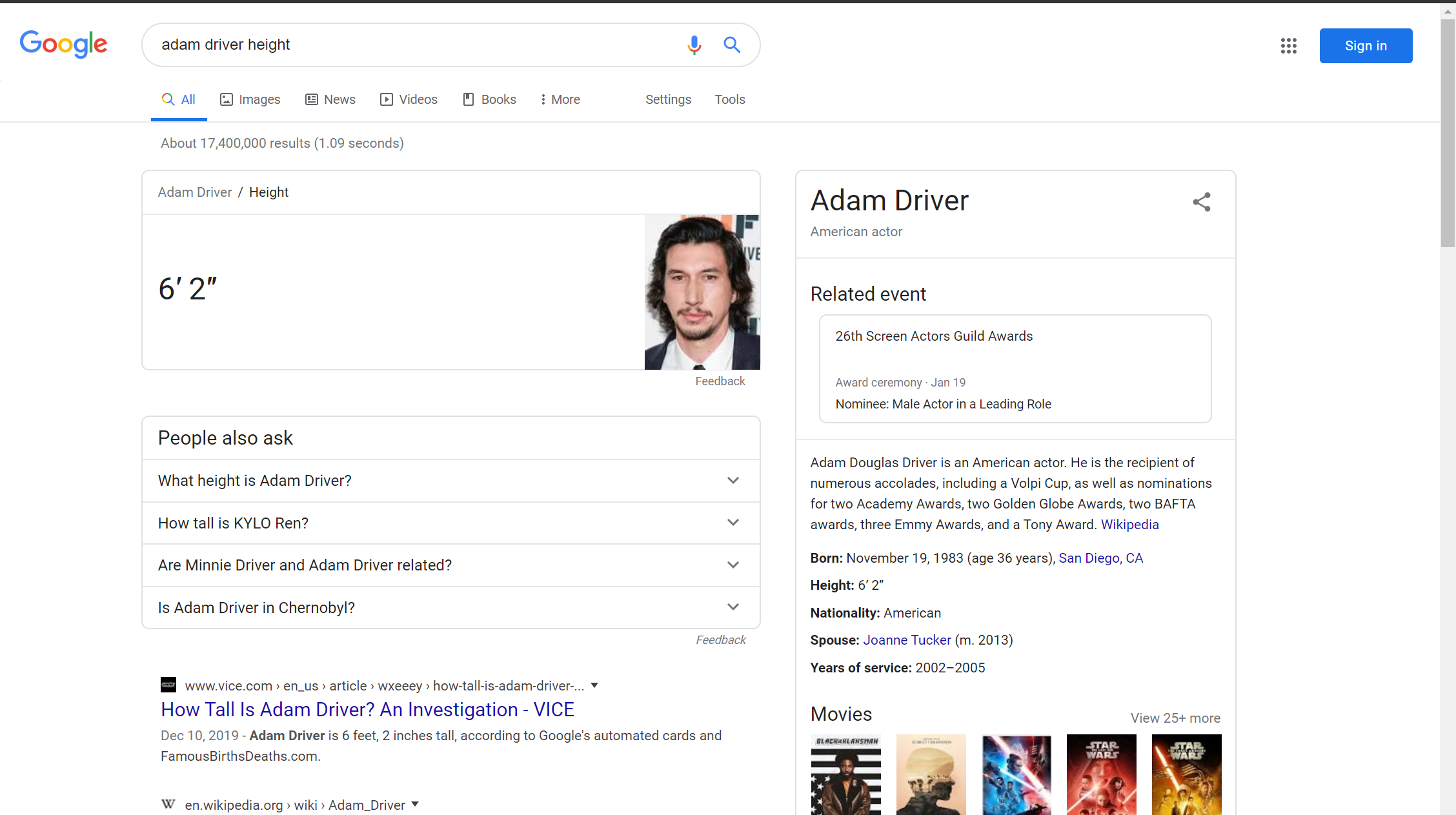Select the All search tab

tap(179, 99)
